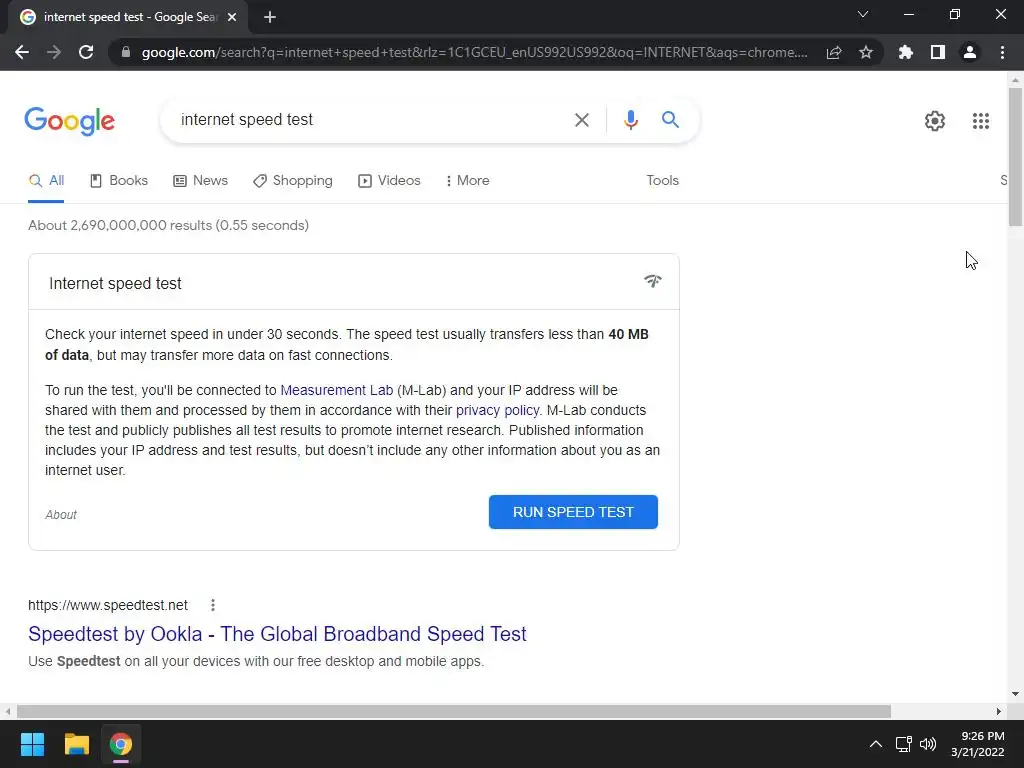Image resolution: width=1024 pixels, height=768 pixels.
Task: Toggle the Chrome side panel
Action: 938,52
